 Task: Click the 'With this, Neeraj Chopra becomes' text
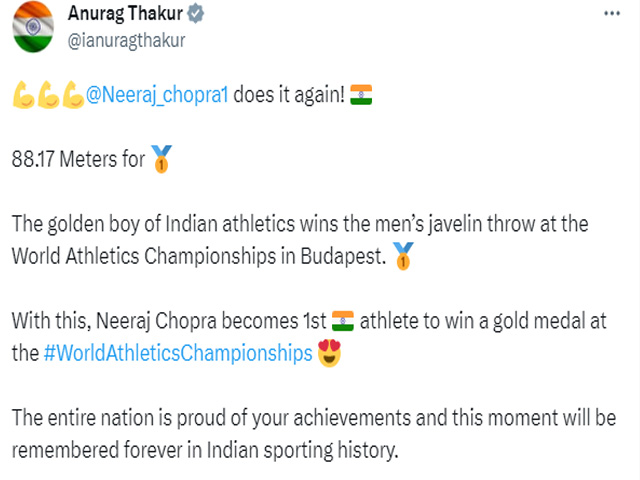(x=169, y=321)
